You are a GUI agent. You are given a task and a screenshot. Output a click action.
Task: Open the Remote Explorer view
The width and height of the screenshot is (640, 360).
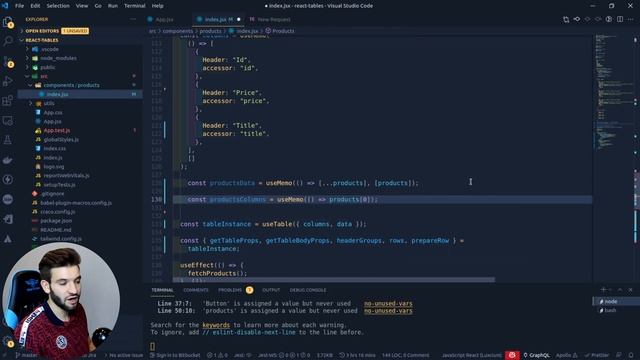[x=8, y=120]
